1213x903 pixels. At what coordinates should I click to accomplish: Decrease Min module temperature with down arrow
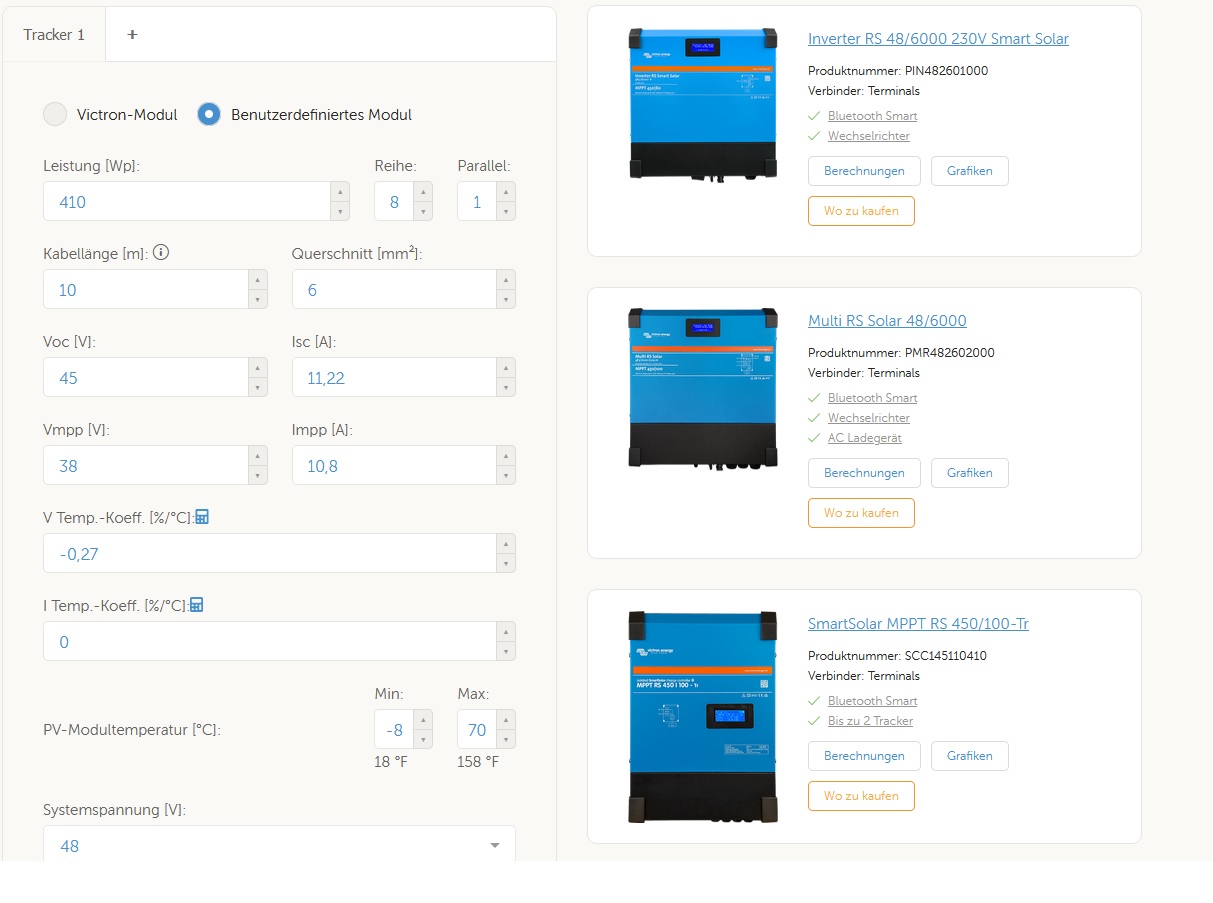click(x=423, y=739)
